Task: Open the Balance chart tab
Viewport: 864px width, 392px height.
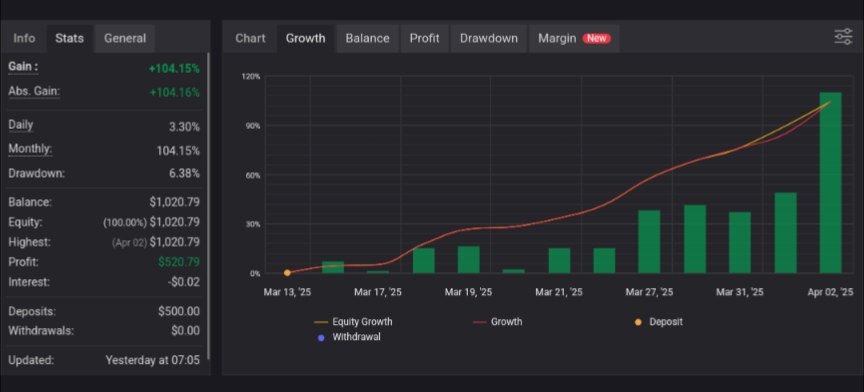Action: [x=368, y=38]
